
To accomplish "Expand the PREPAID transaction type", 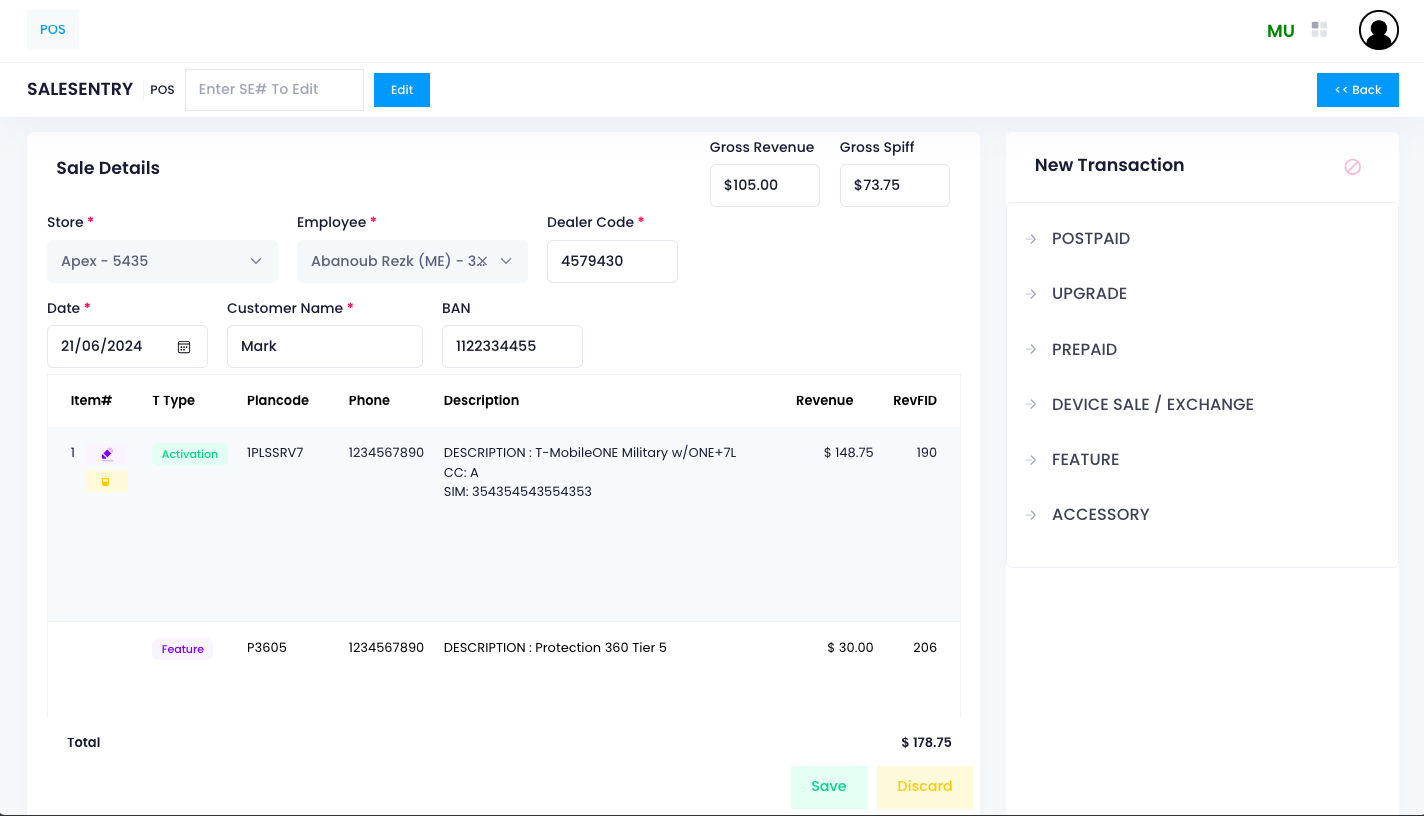I will coord(1084,349).
